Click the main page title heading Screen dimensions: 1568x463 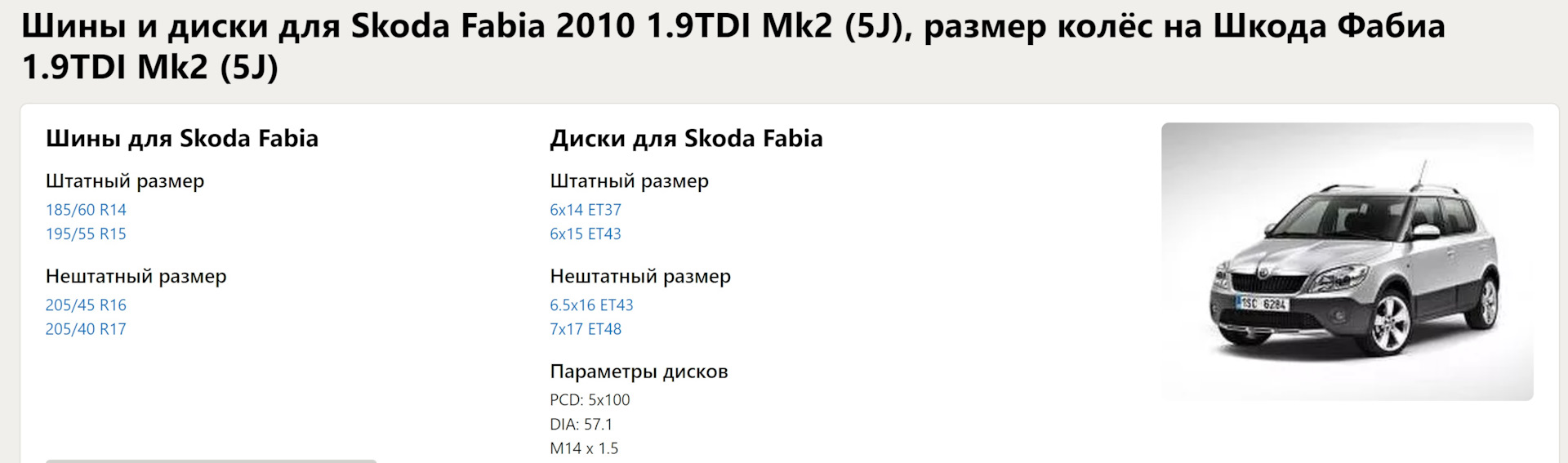pos(733,47)
